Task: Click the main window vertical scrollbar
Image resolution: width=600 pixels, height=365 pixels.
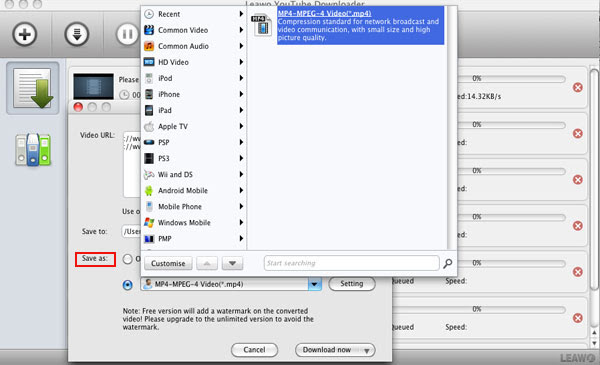Action: click(594, 180)
